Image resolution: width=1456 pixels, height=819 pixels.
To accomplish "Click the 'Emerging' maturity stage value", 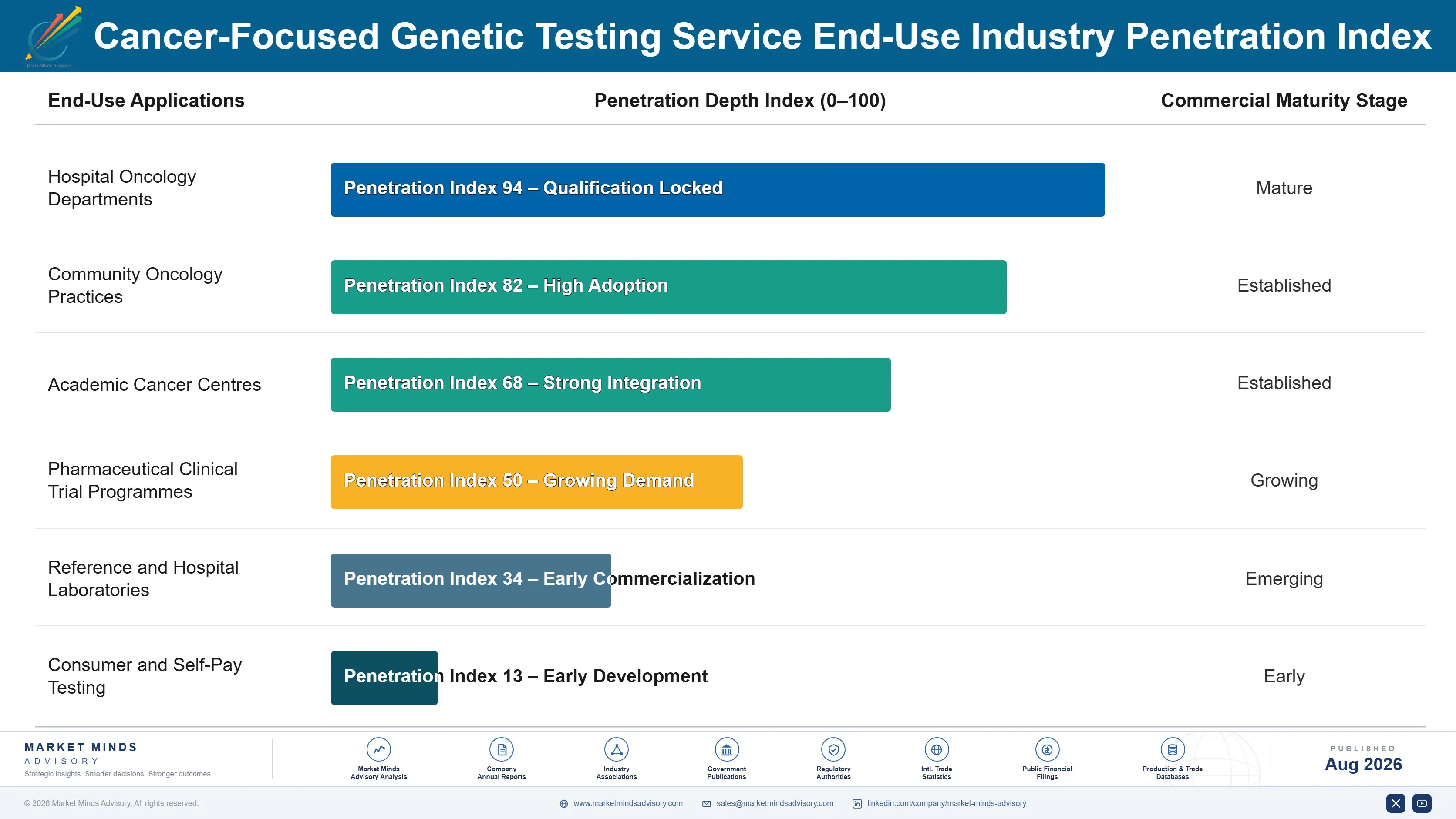I will click(1284, 579).
